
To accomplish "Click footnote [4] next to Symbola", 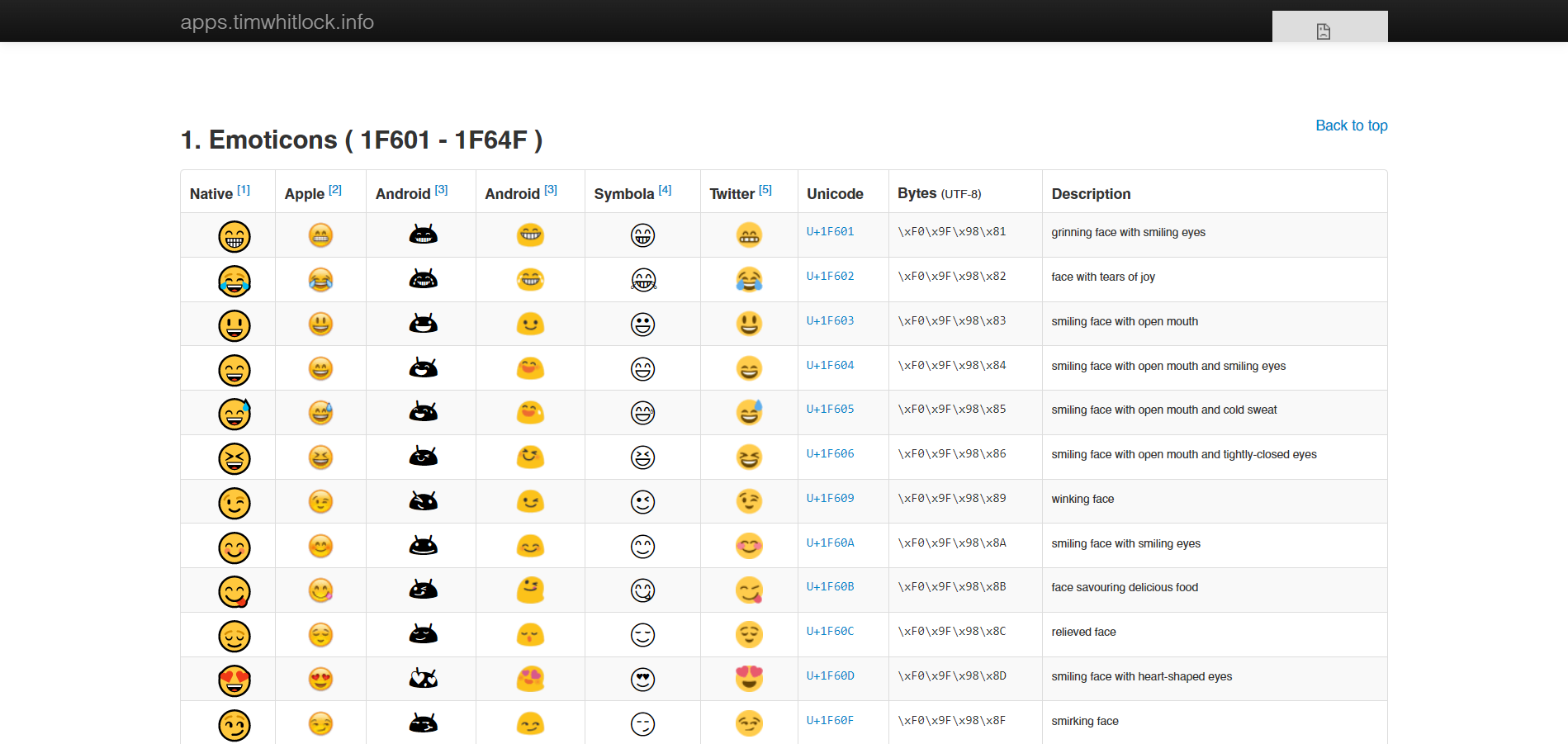I will 665,190.
